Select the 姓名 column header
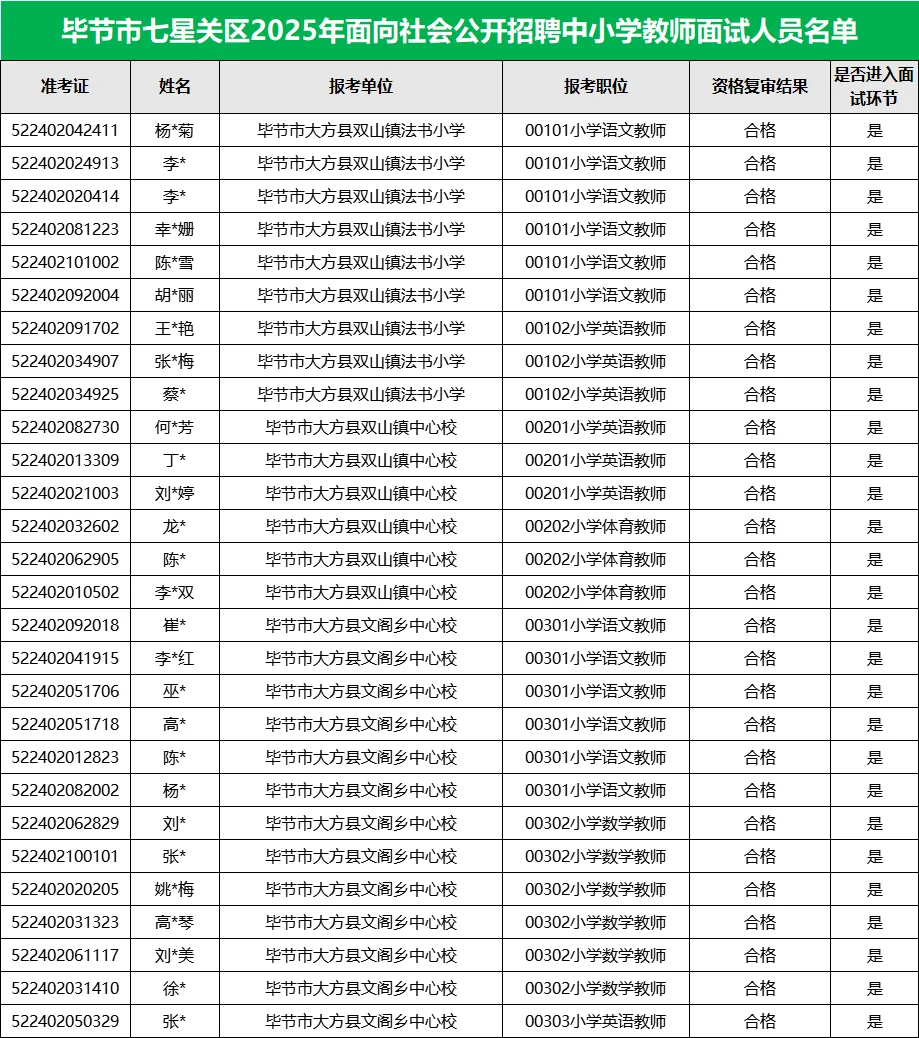Image resolution: width=919 pixels, height=1038 pixels. [171, 87]
